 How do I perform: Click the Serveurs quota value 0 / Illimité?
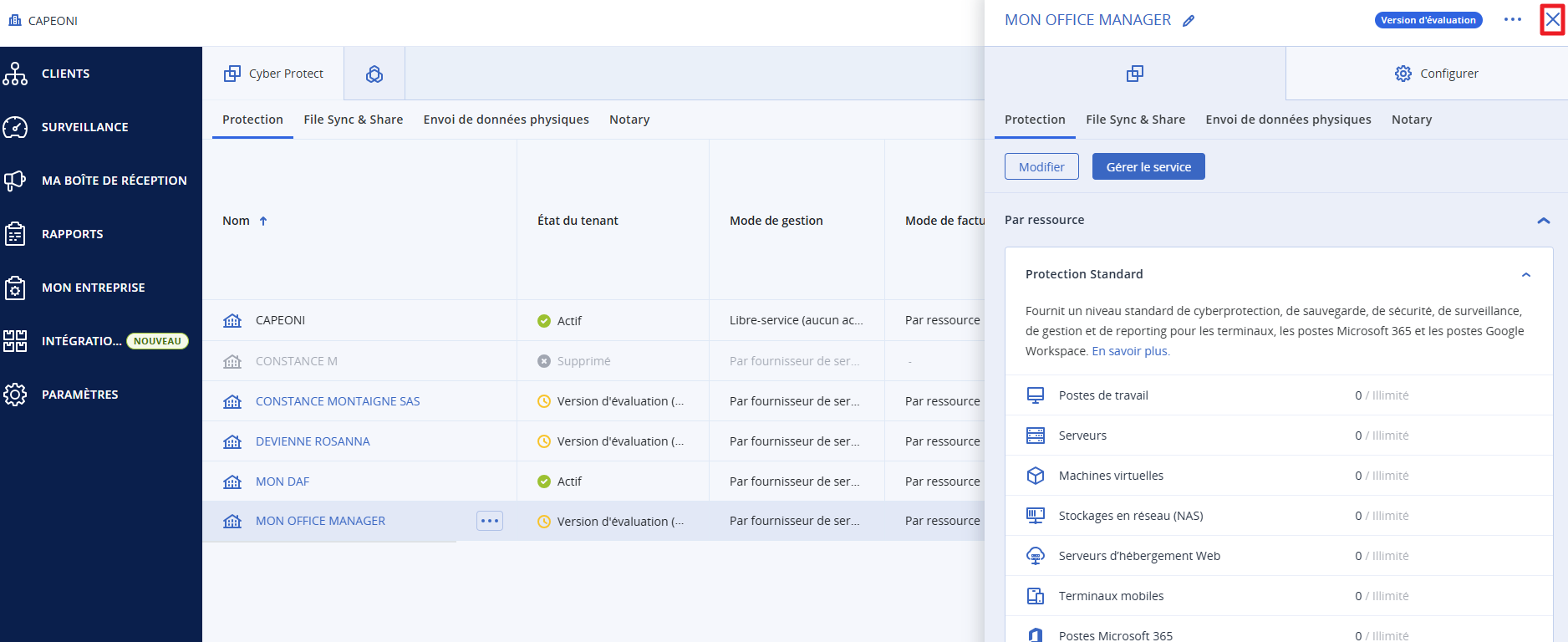pos(1382,436)
